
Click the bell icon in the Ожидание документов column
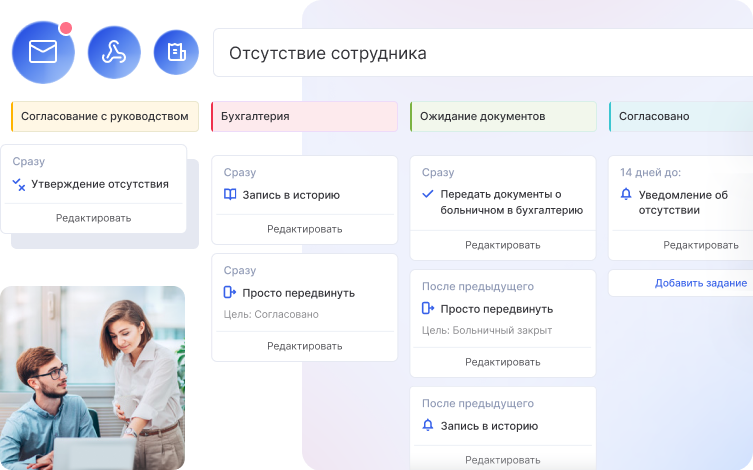(x=428, y=425)
